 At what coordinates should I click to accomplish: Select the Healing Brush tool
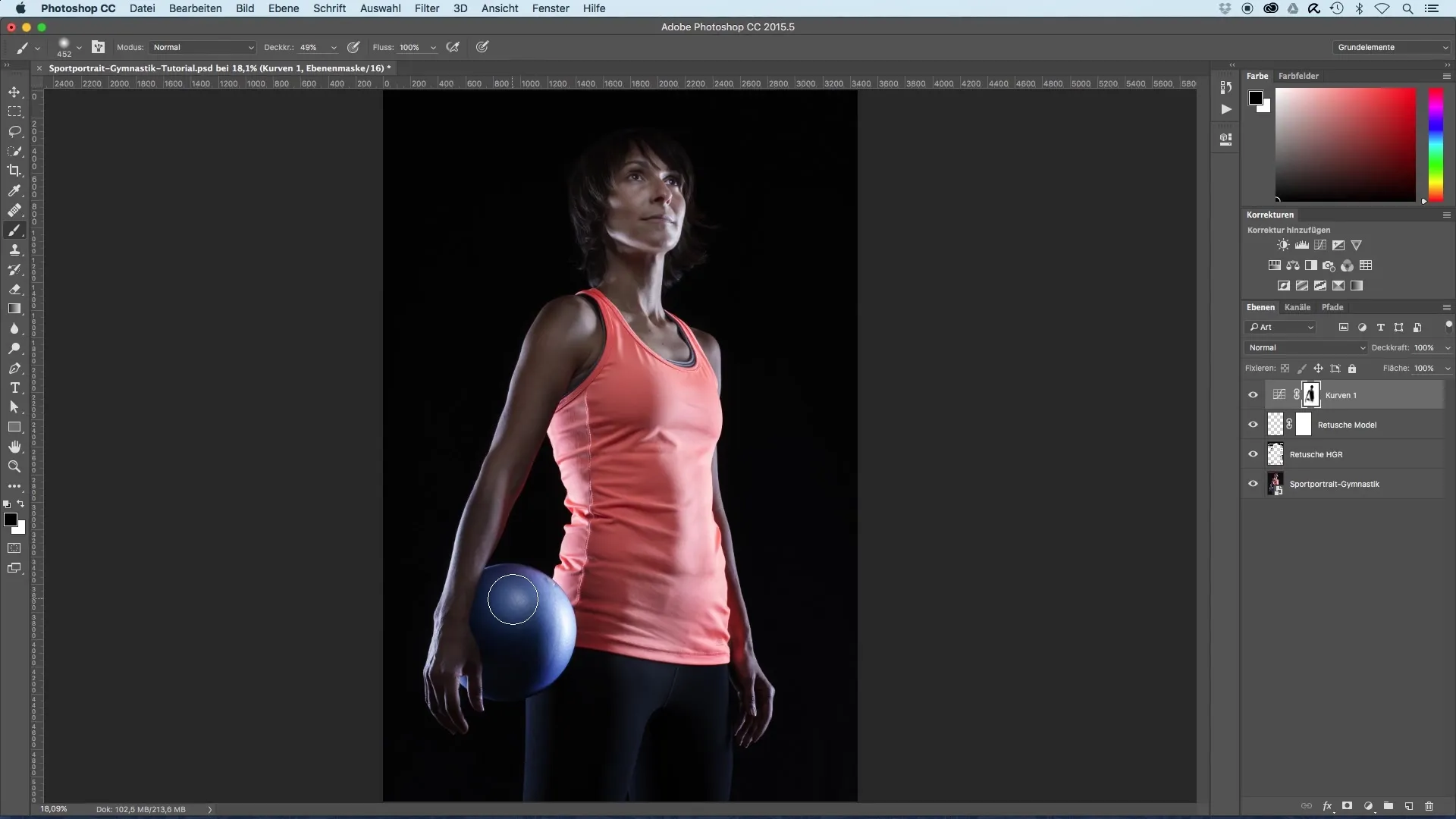point(14,210)
